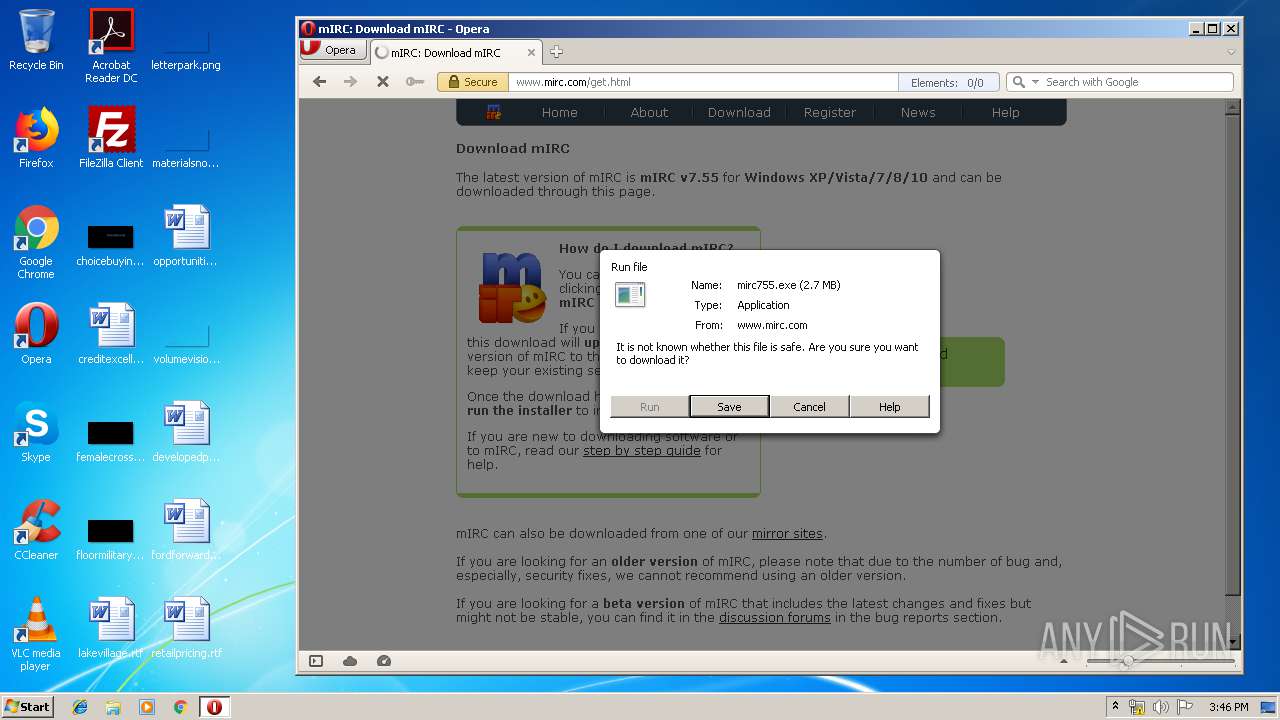
Task: Select the retailpricing.rtf document
Action: (186, 628)
